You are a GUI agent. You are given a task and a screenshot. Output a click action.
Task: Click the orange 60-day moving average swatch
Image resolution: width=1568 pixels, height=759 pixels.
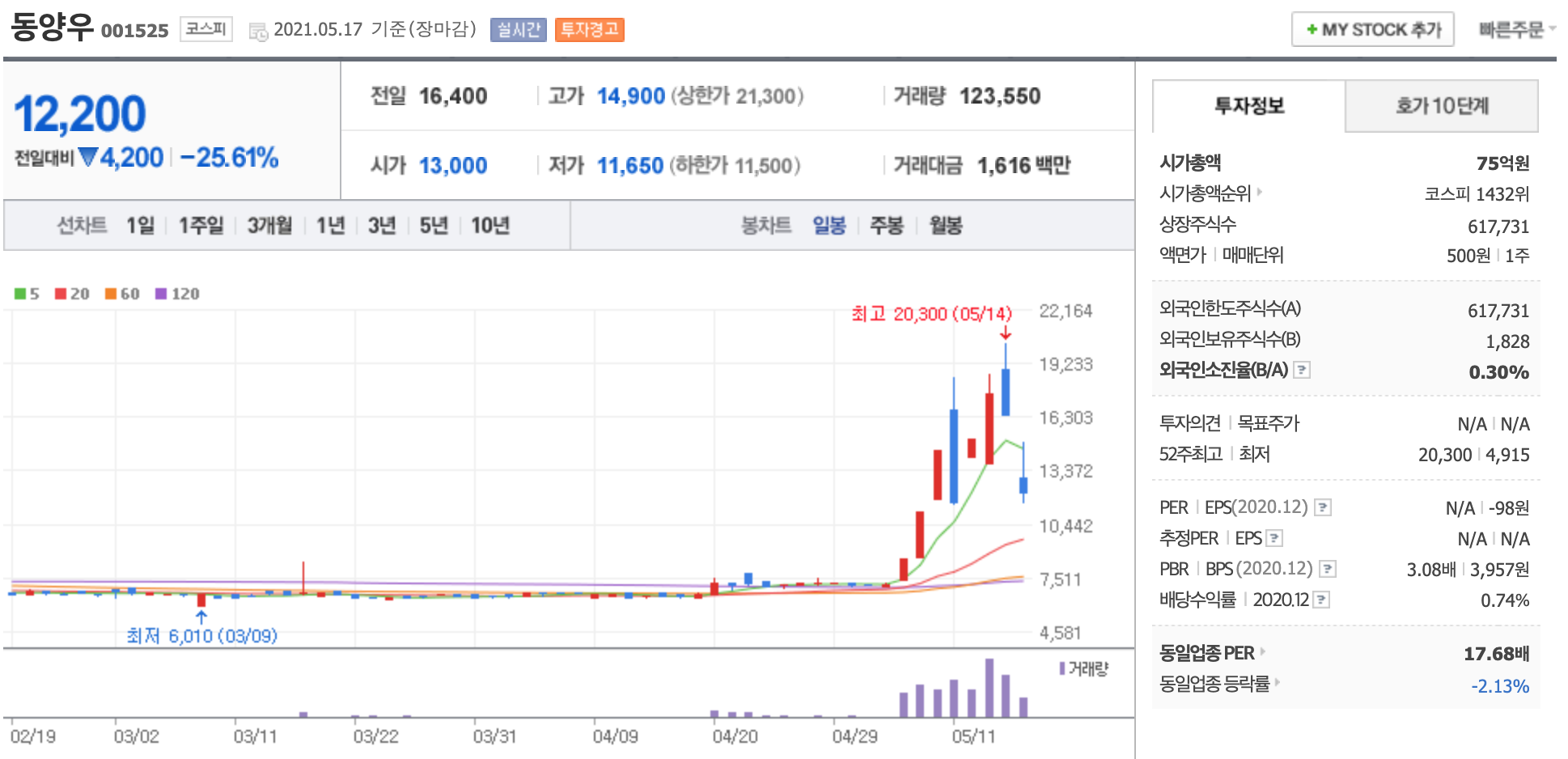coord(111,293)
